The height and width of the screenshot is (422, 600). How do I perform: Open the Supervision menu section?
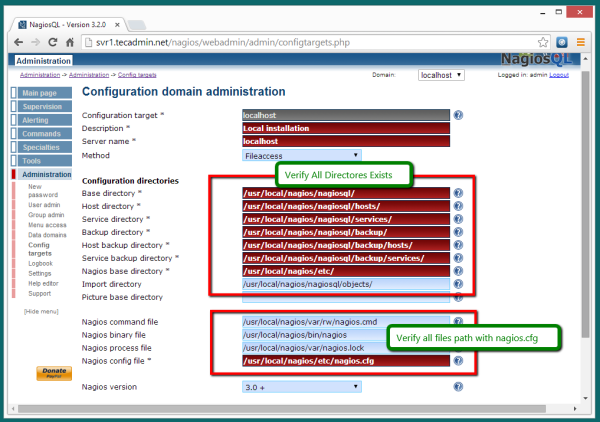point(42,106)
